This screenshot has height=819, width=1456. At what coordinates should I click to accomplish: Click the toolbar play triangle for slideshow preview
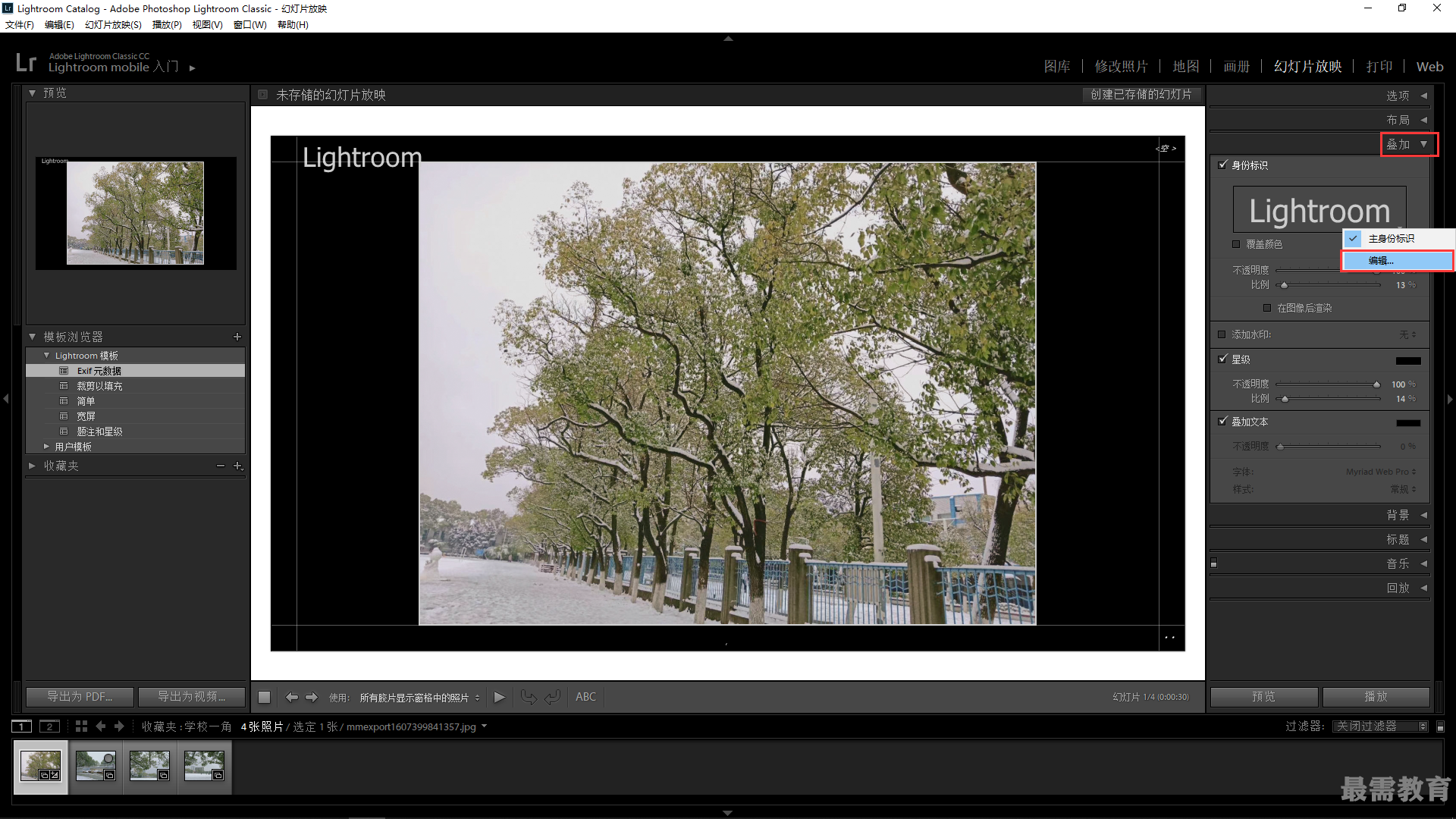tap(499, 697)
